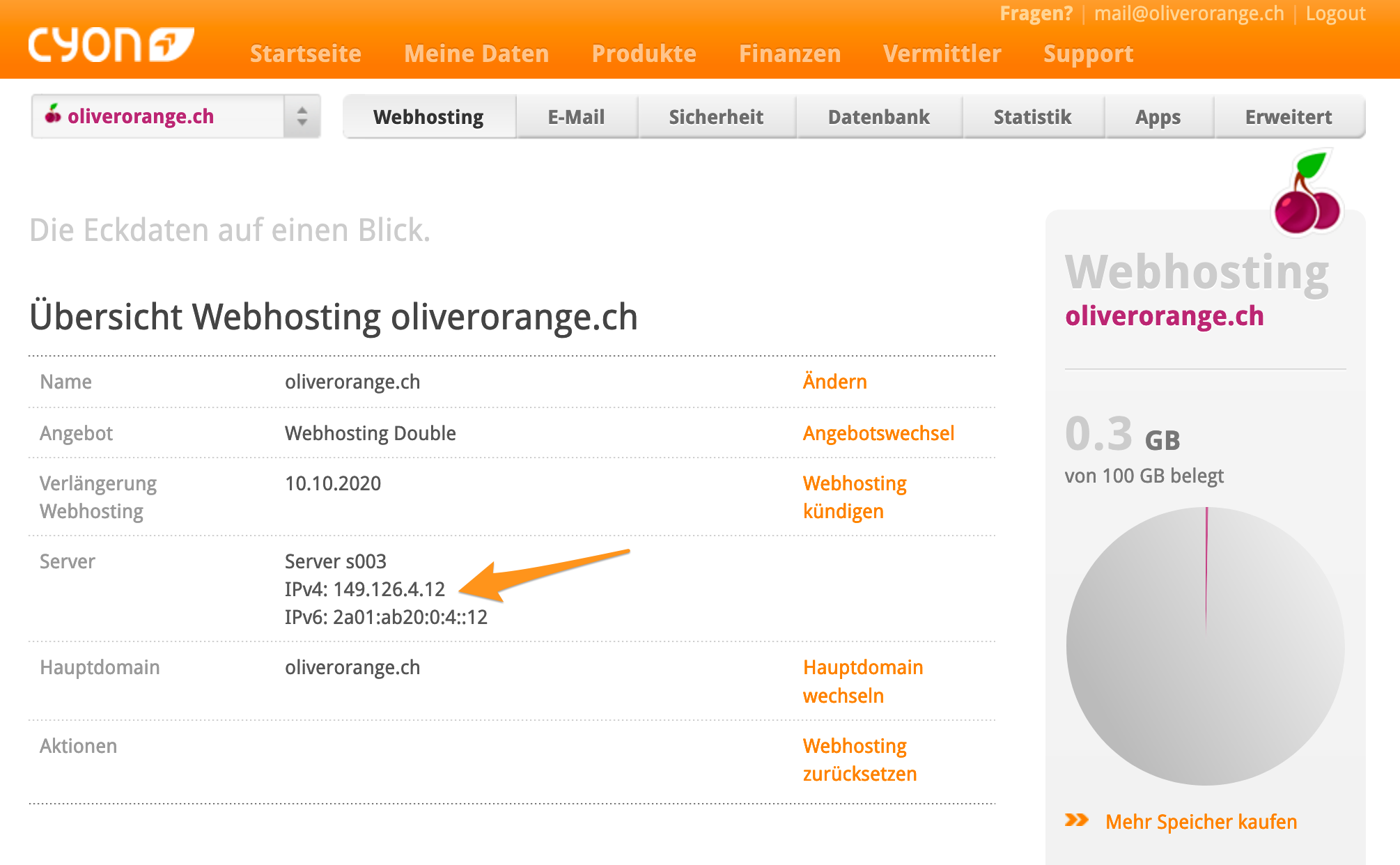The width and height of the screenshot is (1400, 865).
Task: Switch to the Datenbank tab
Action: [879, 117]
